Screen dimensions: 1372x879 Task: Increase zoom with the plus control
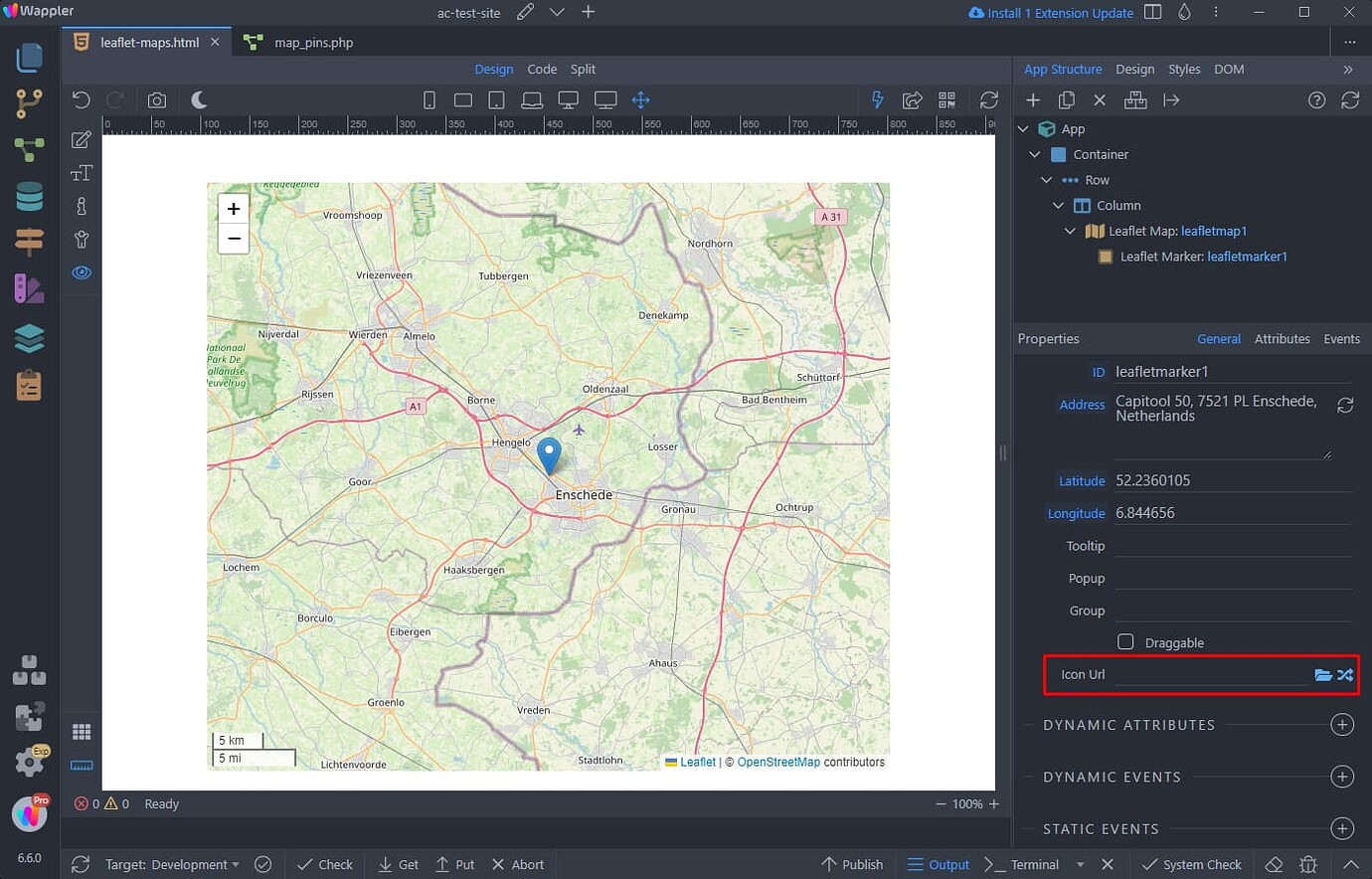(233, 209)
